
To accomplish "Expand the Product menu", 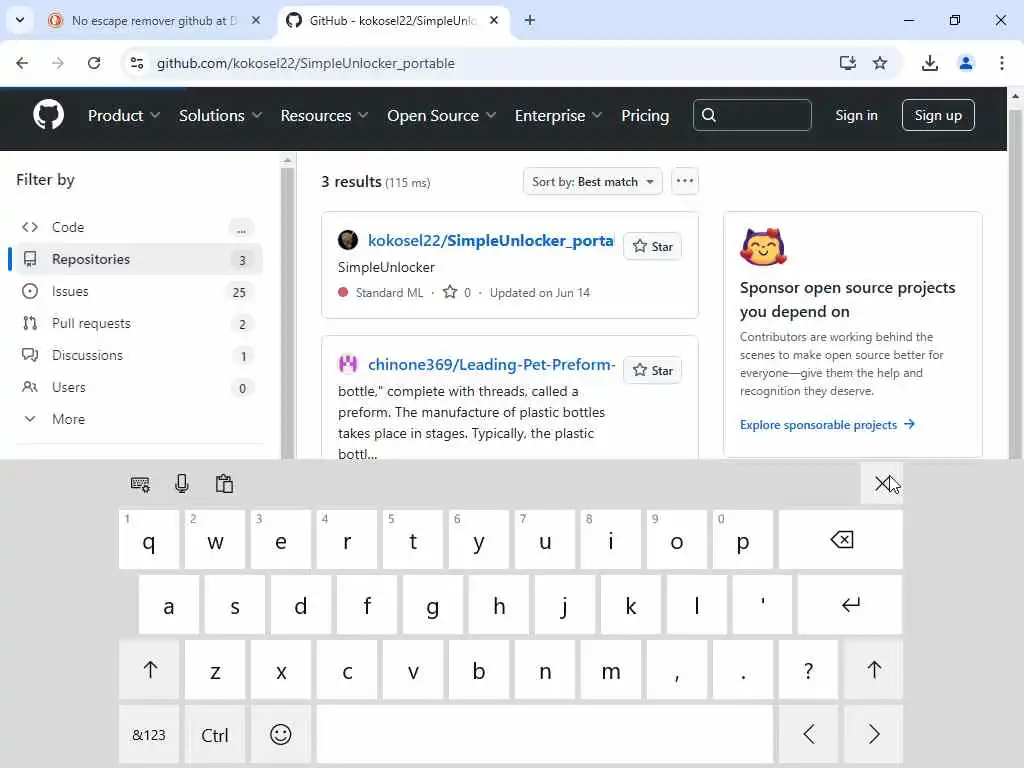I will pyautogui.click(x=123, y=116).
